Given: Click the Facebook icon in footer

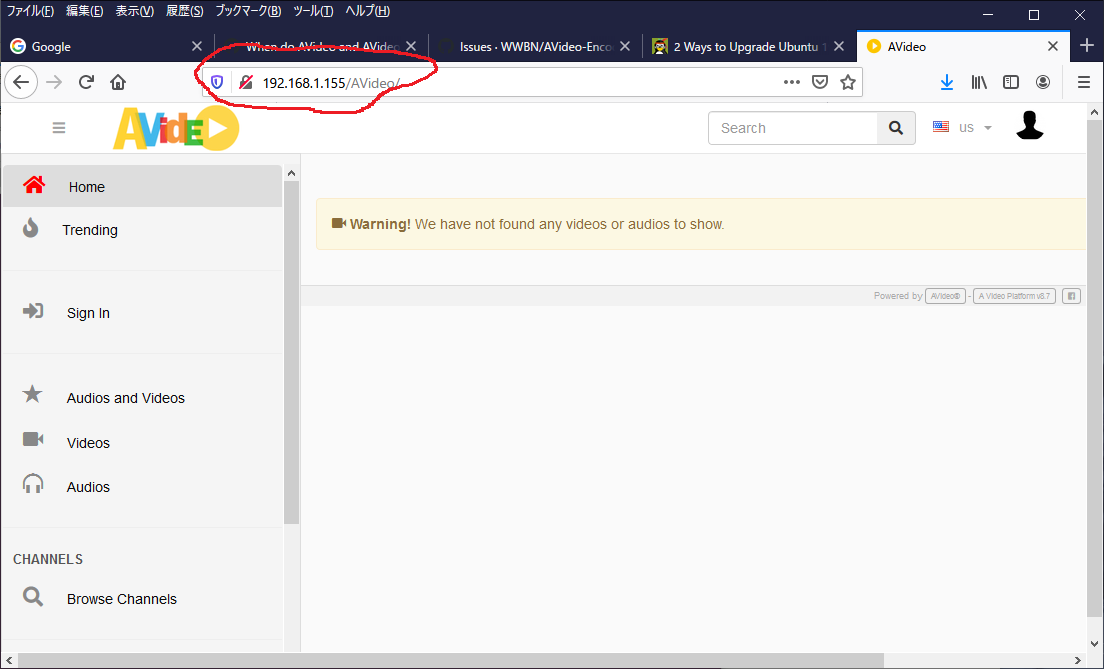Looking at the screenshot, I should (1071, 296).
